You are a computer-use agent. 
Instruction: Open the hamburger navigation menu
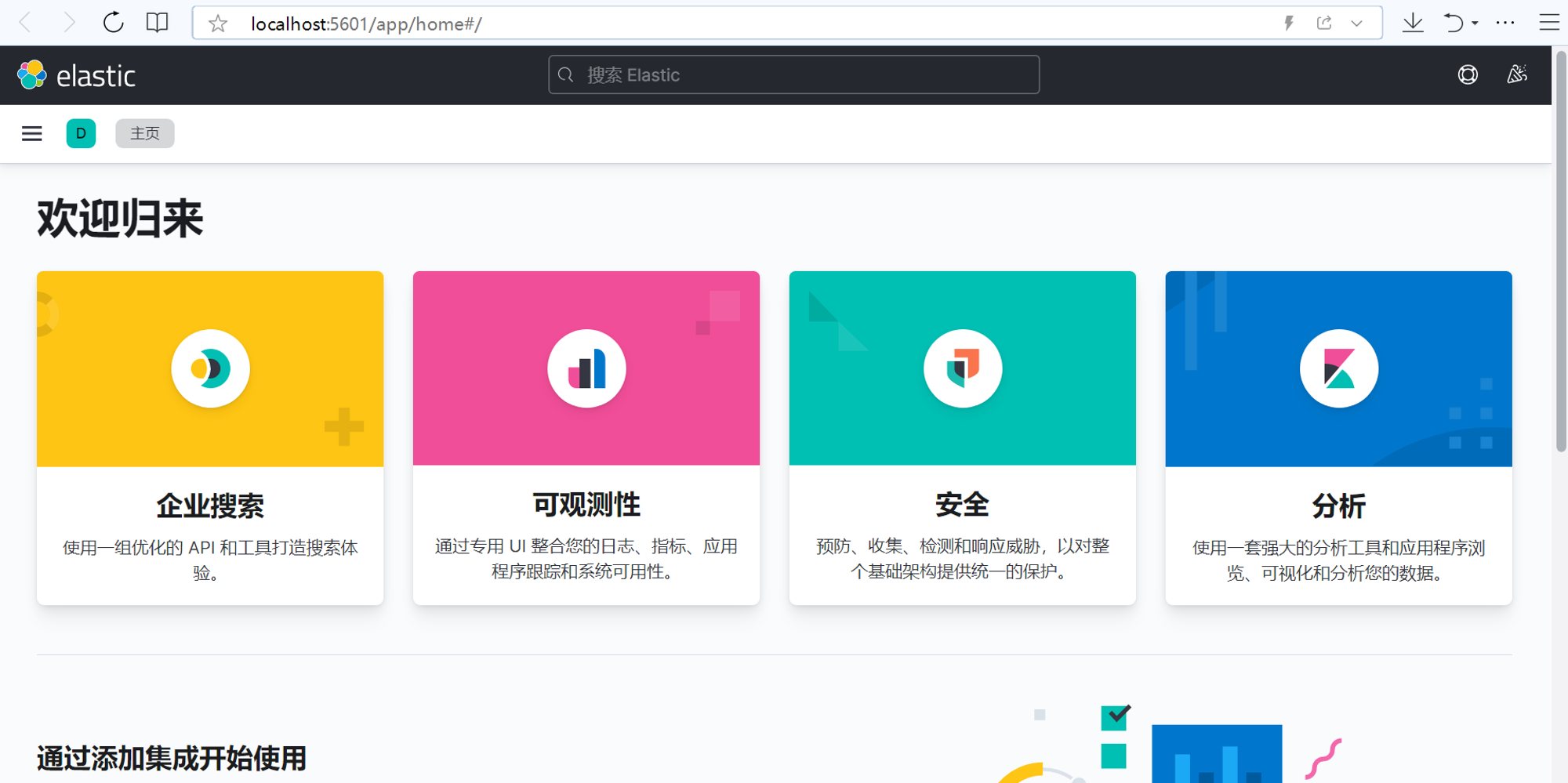pos(32,134)
